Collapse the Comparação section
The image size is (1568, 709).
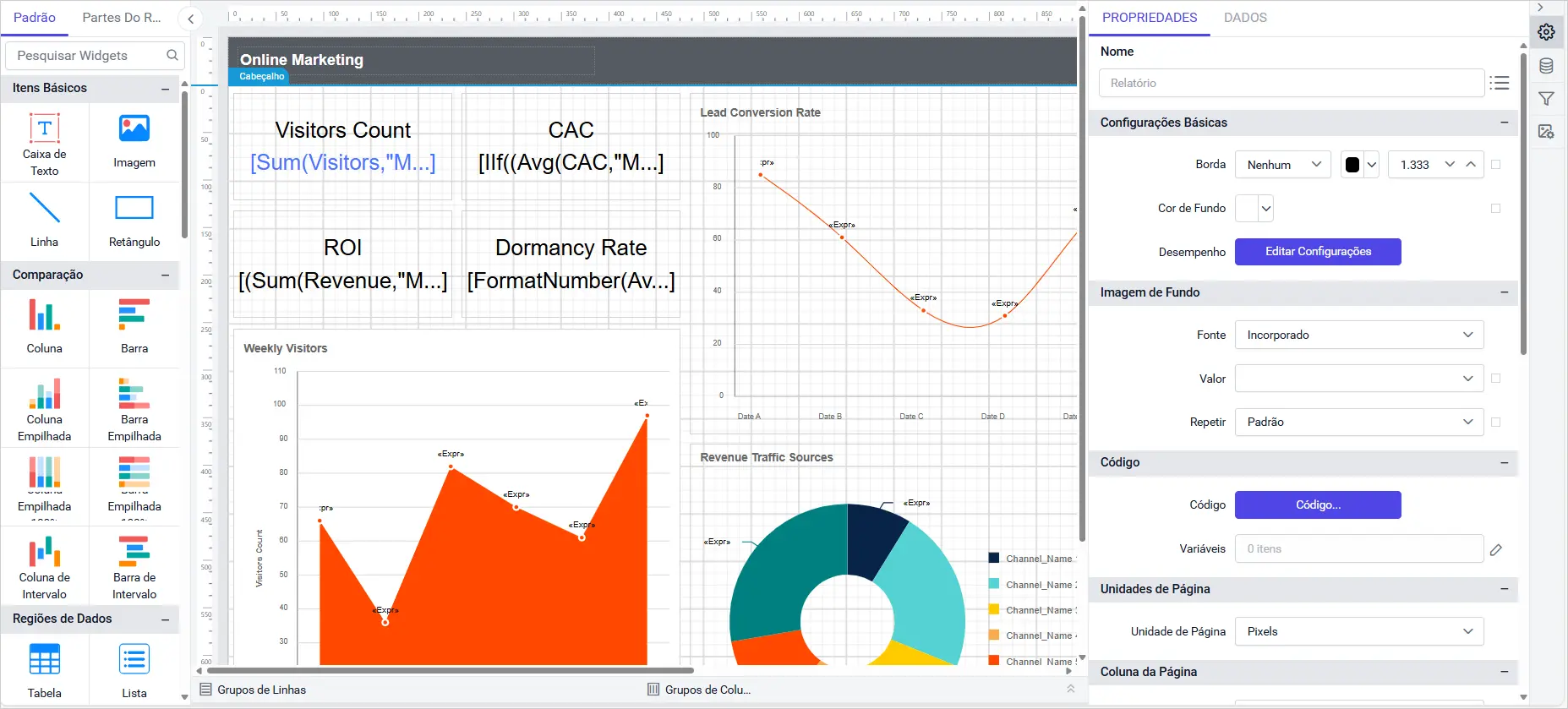click(165, 275)
